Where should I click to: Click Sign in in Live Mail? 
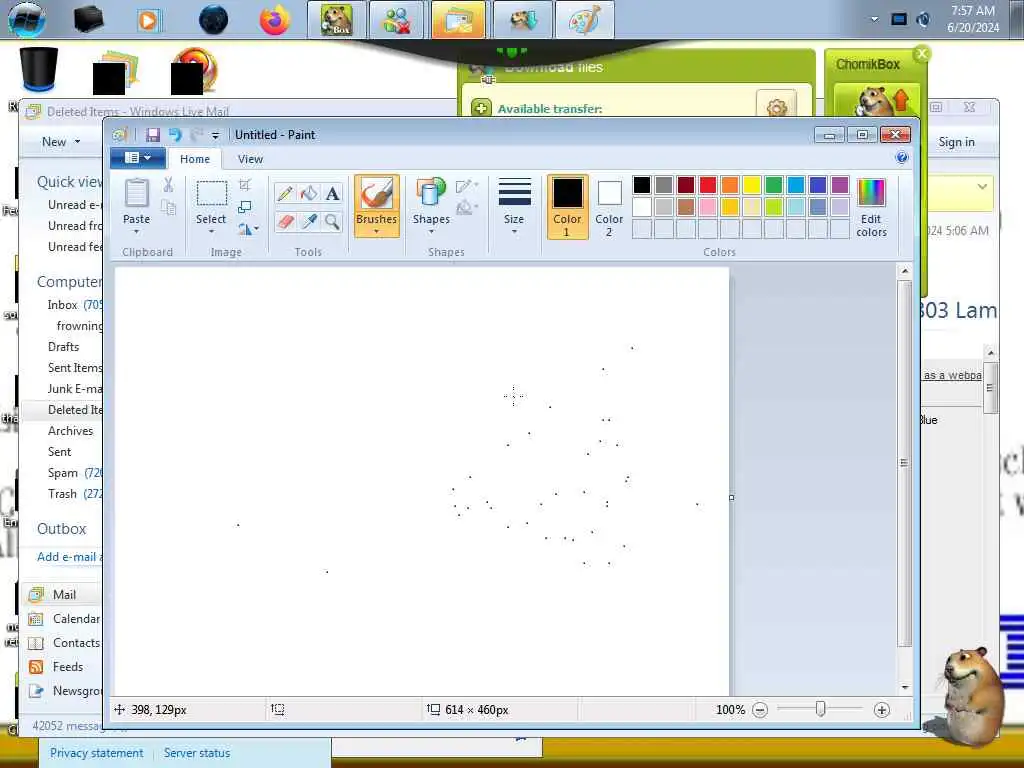click(x=956, y=142)
